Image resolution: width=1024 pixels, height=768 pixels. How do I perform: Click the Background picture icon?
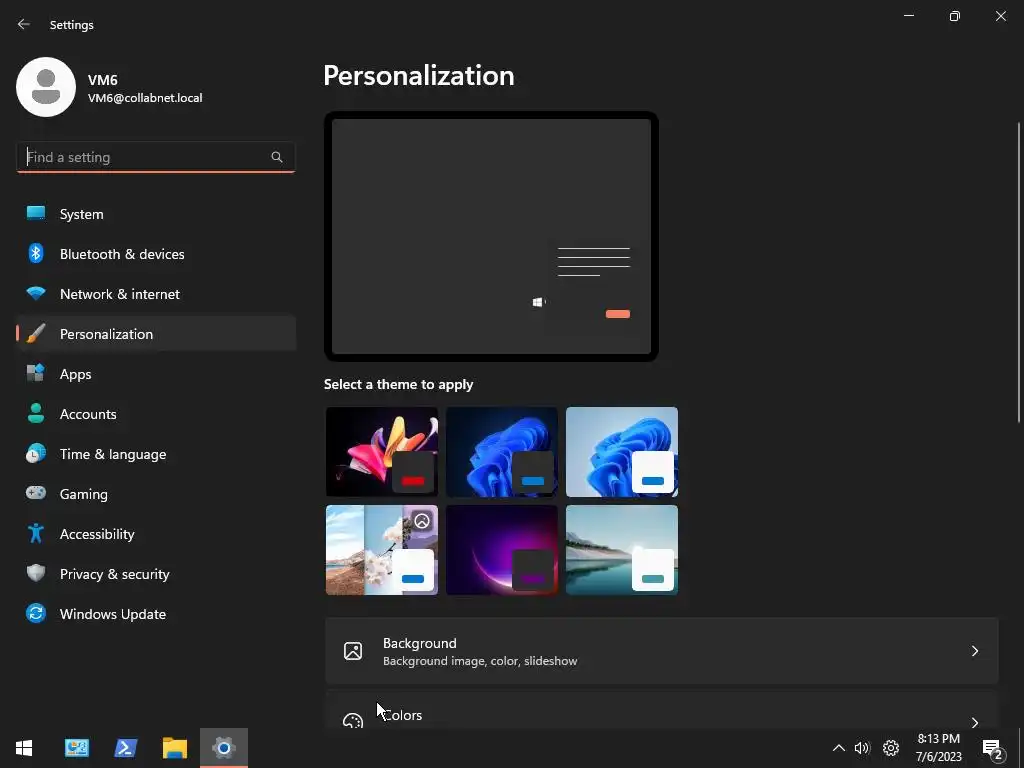[x=353, y=651]
